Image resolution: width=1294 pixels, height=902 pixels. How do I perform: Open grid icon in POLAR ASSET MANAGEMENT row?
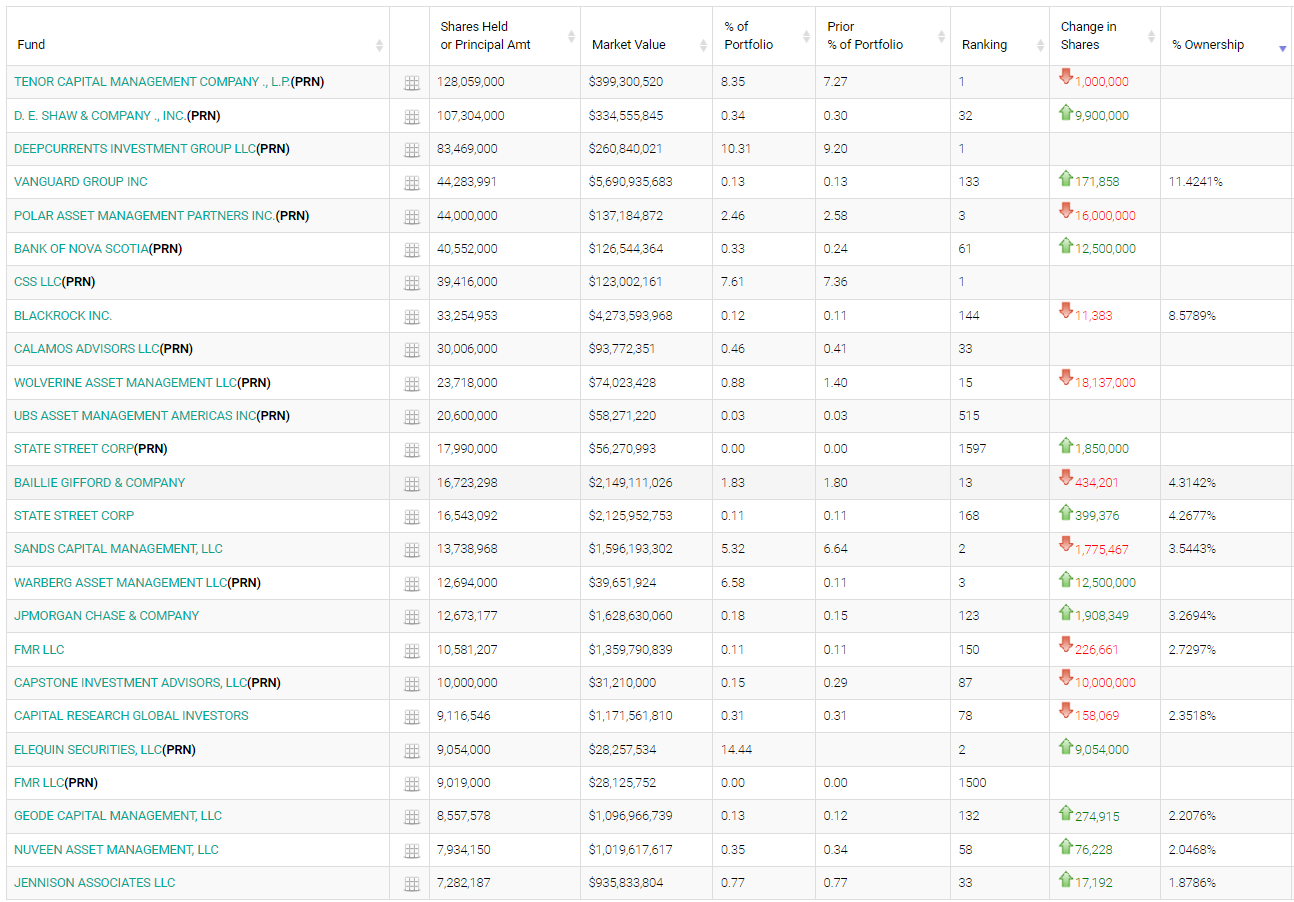pos(411,217)
